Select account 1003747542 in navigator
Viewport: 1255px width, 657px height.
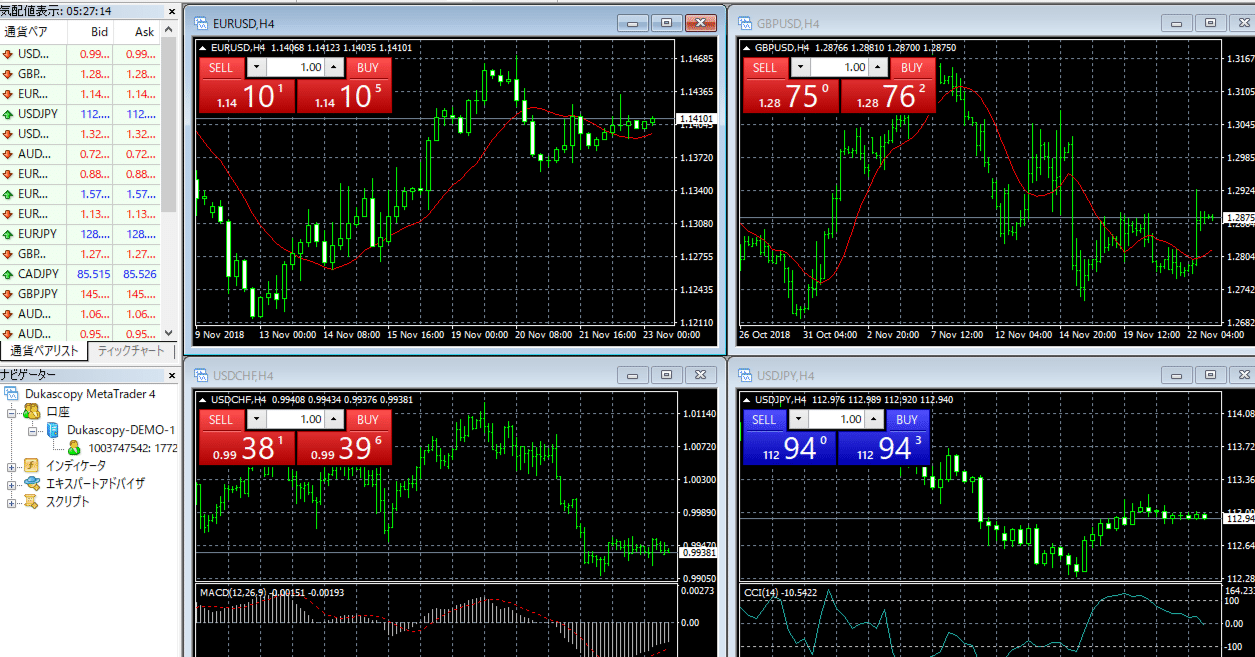click(132, 448)
